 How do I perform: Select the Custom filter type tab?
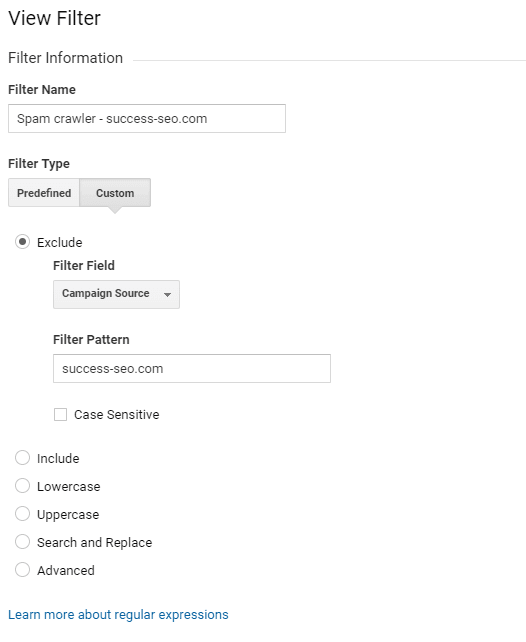point(115,192)
